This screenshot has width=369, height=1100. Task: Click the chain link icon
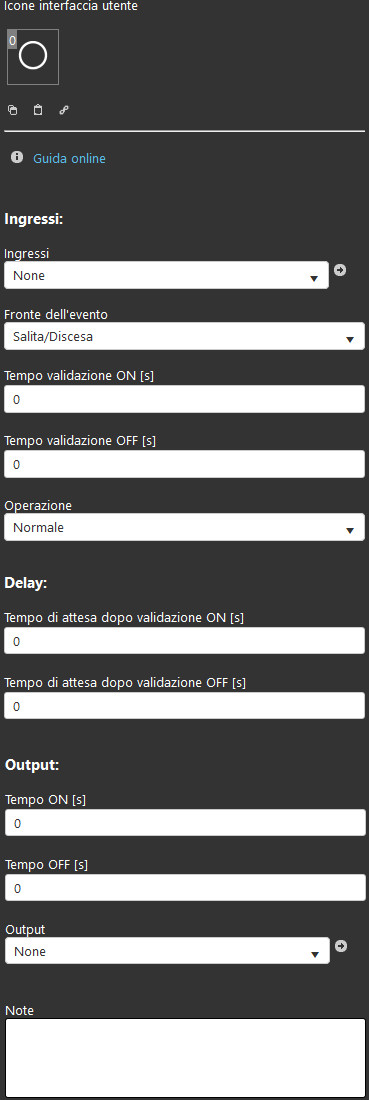(x=64, y=110)
